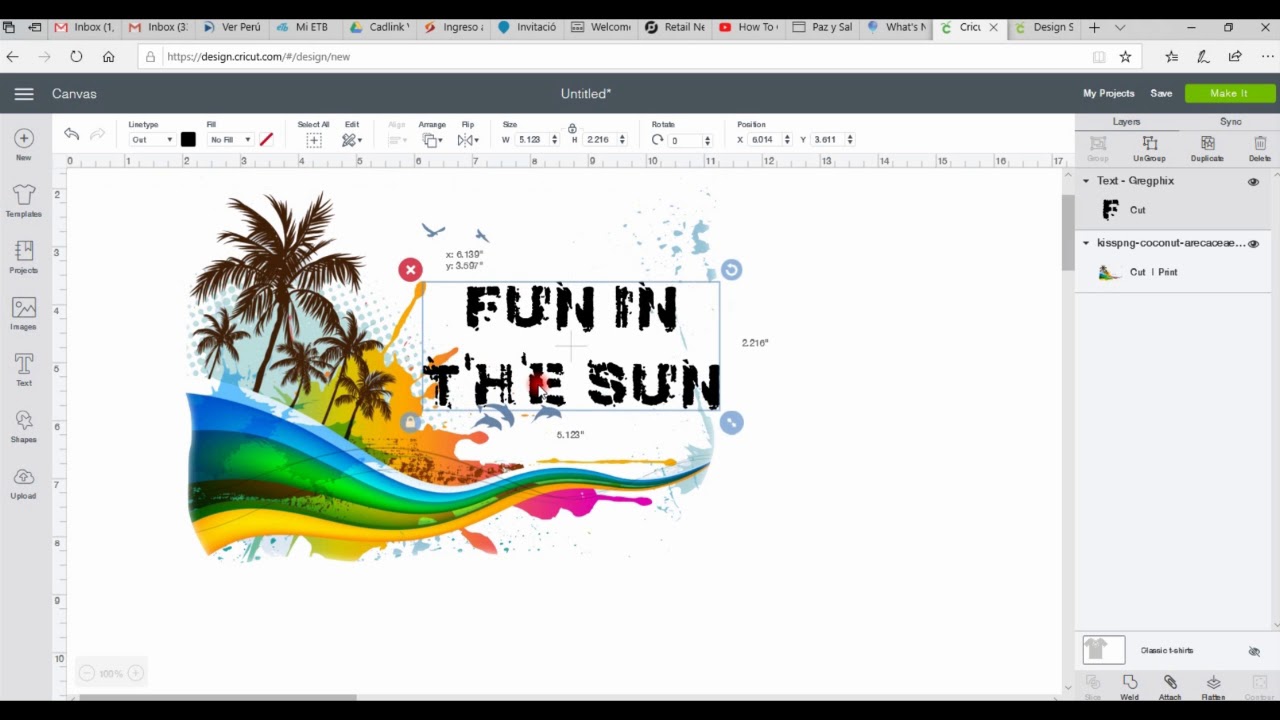
Task: Open the Shapes tool
Action: click(x=23, y=427)
